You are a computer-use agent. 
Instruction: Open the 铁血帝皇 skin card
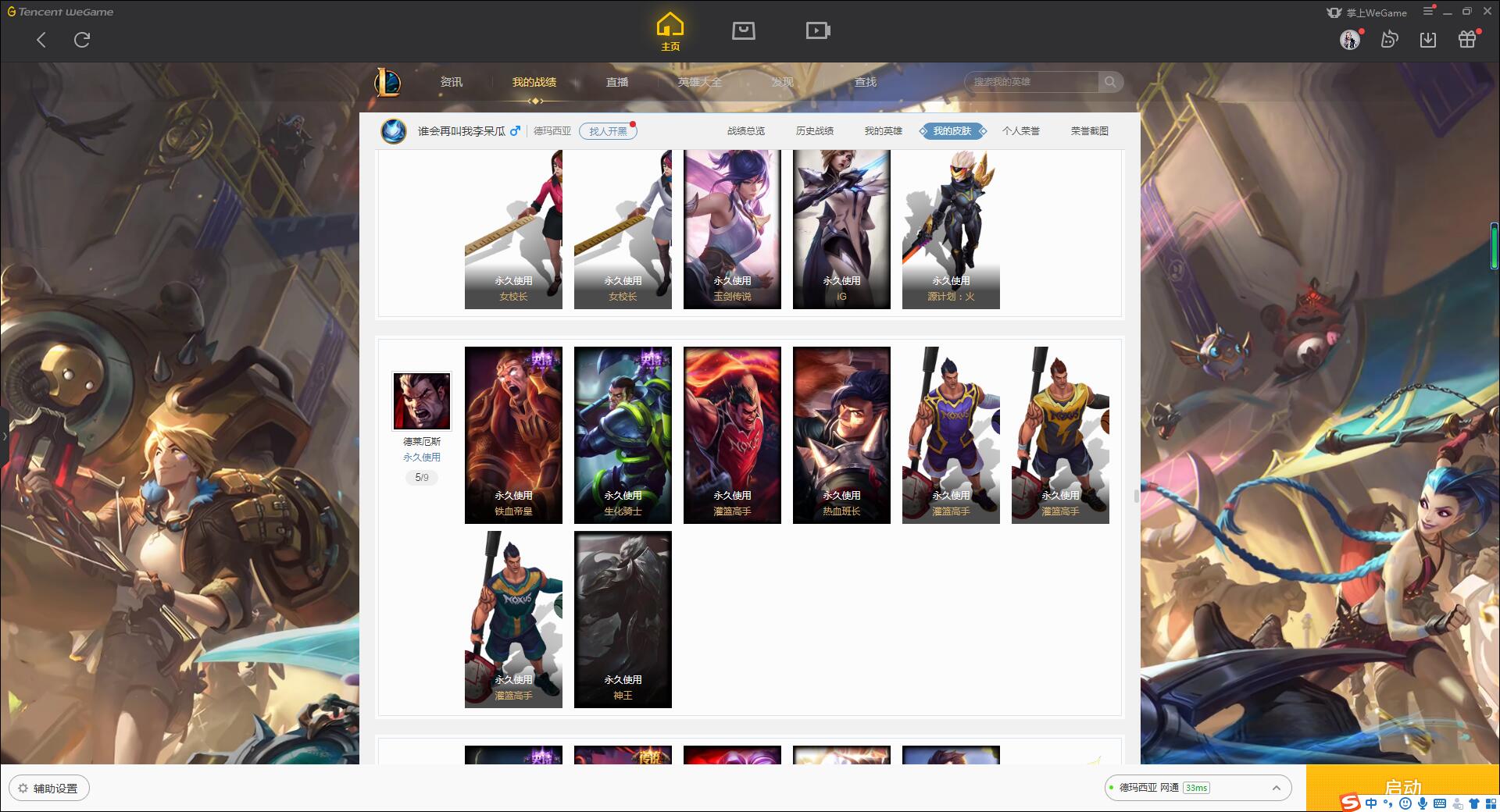[x=513, y=435]
